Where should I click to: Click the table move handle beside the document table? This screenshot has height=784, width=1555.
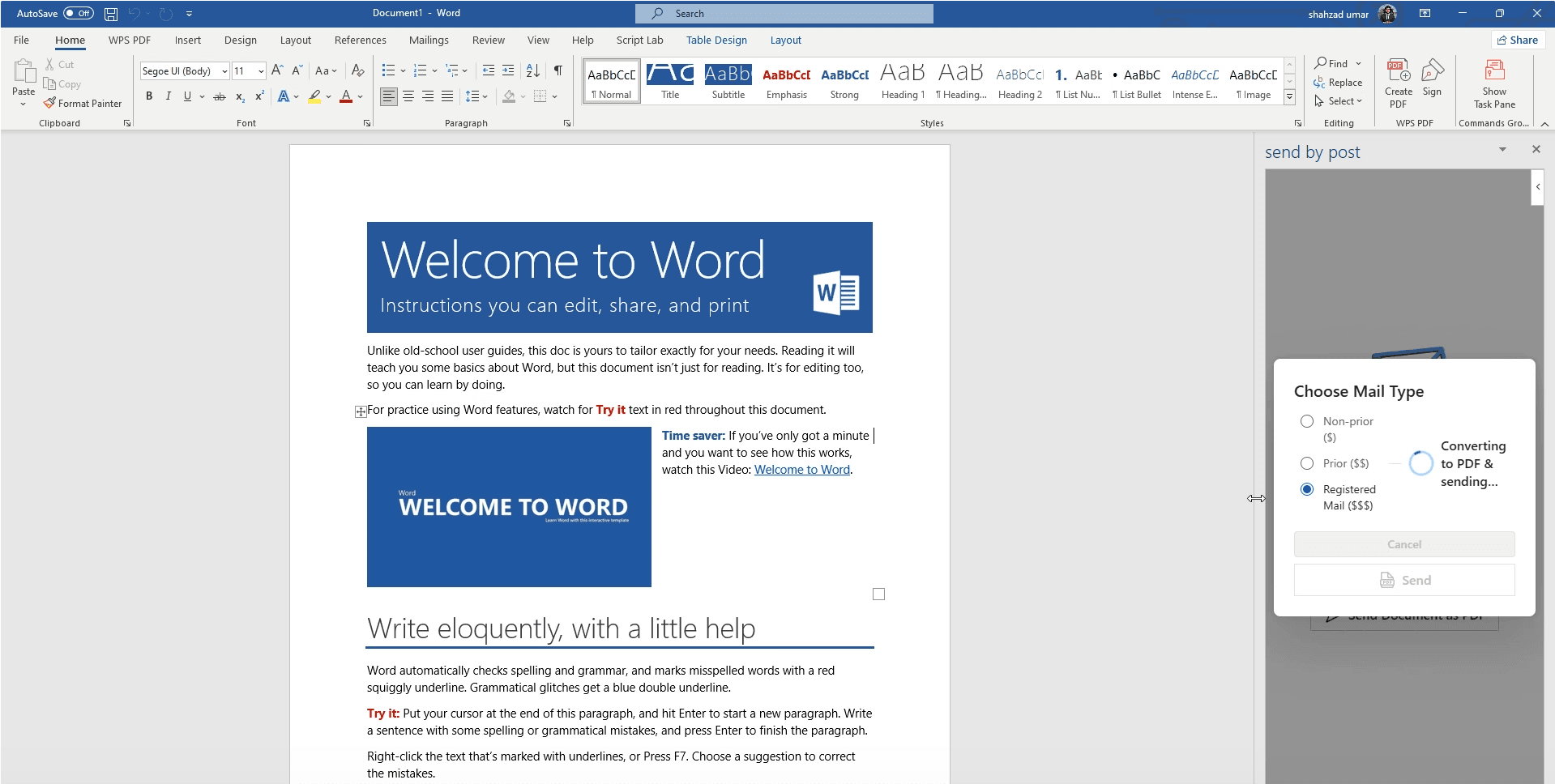tap(361, 412)
